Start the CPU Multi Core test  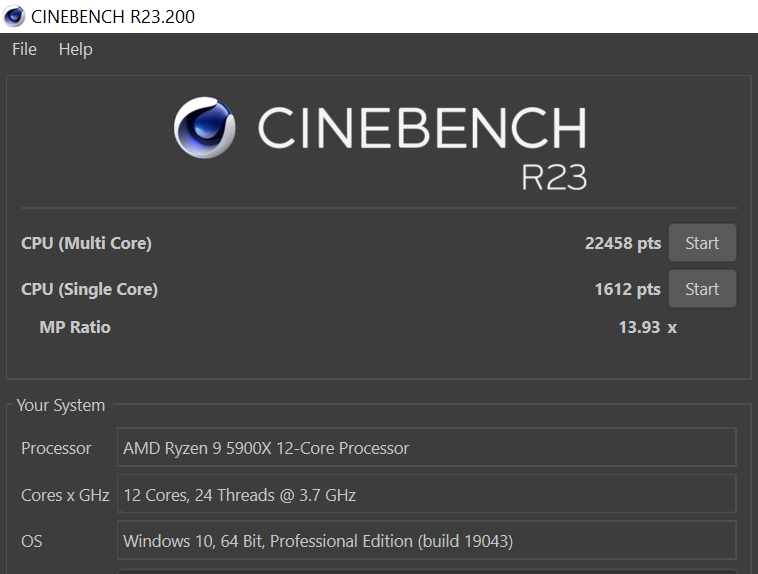(702, 243)
